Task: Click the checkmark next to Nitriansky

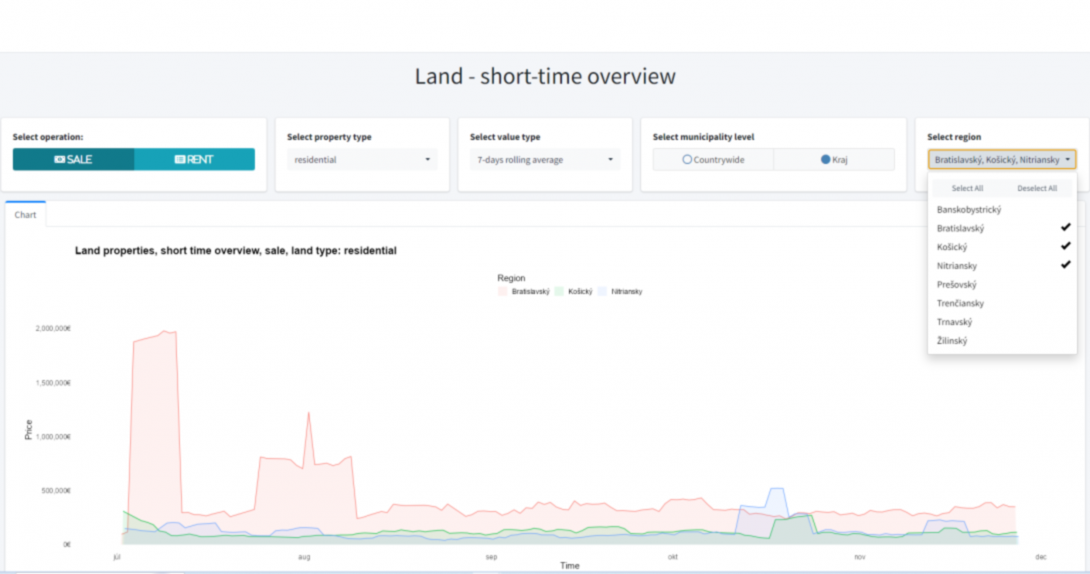Action: tap(1065, 265)
